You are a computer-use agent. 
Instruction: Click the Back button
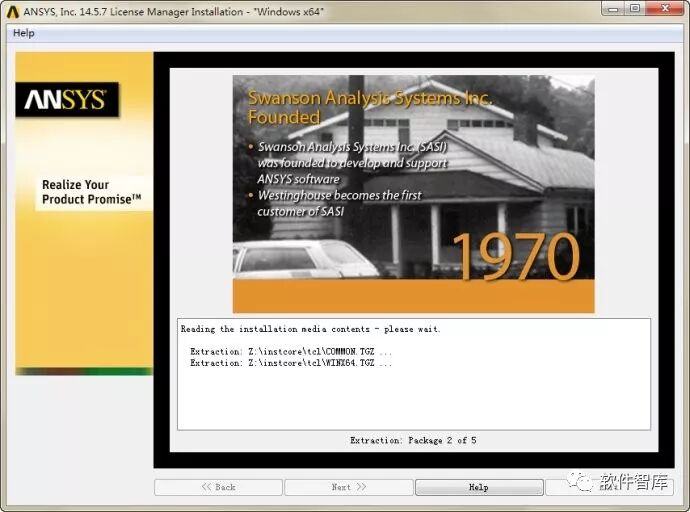click(218, 487)
